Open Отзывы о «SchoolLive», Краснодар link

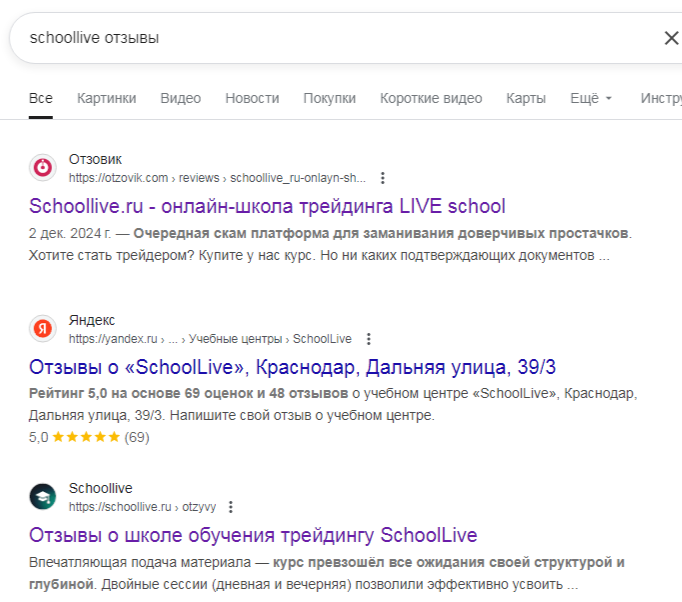point(292,366)
